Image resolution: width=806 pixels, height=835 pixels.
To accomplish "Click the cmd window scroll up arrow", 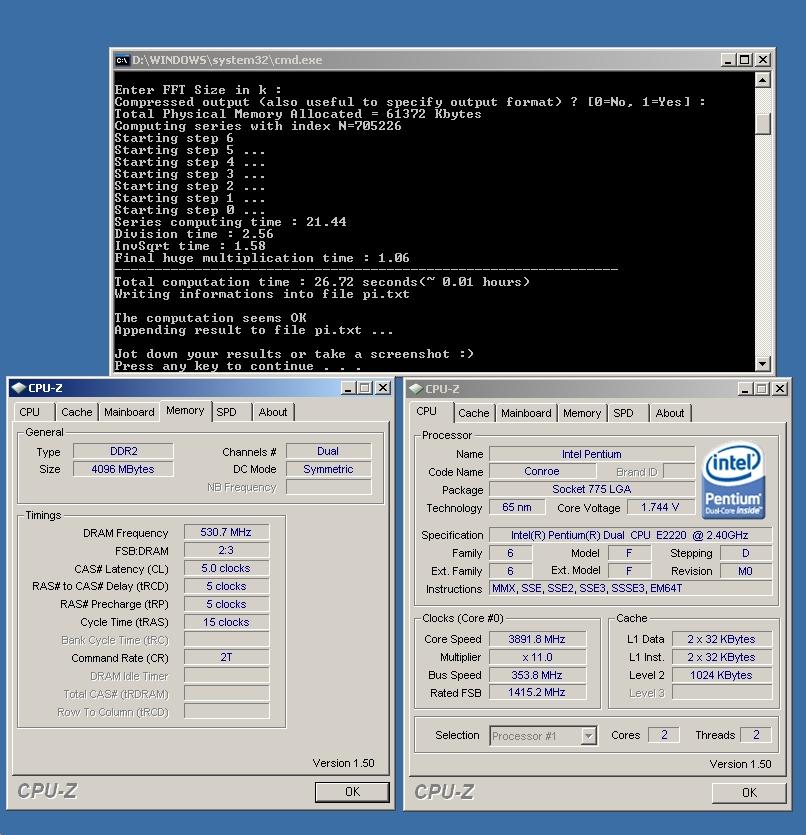I will (x=763, y=80).
